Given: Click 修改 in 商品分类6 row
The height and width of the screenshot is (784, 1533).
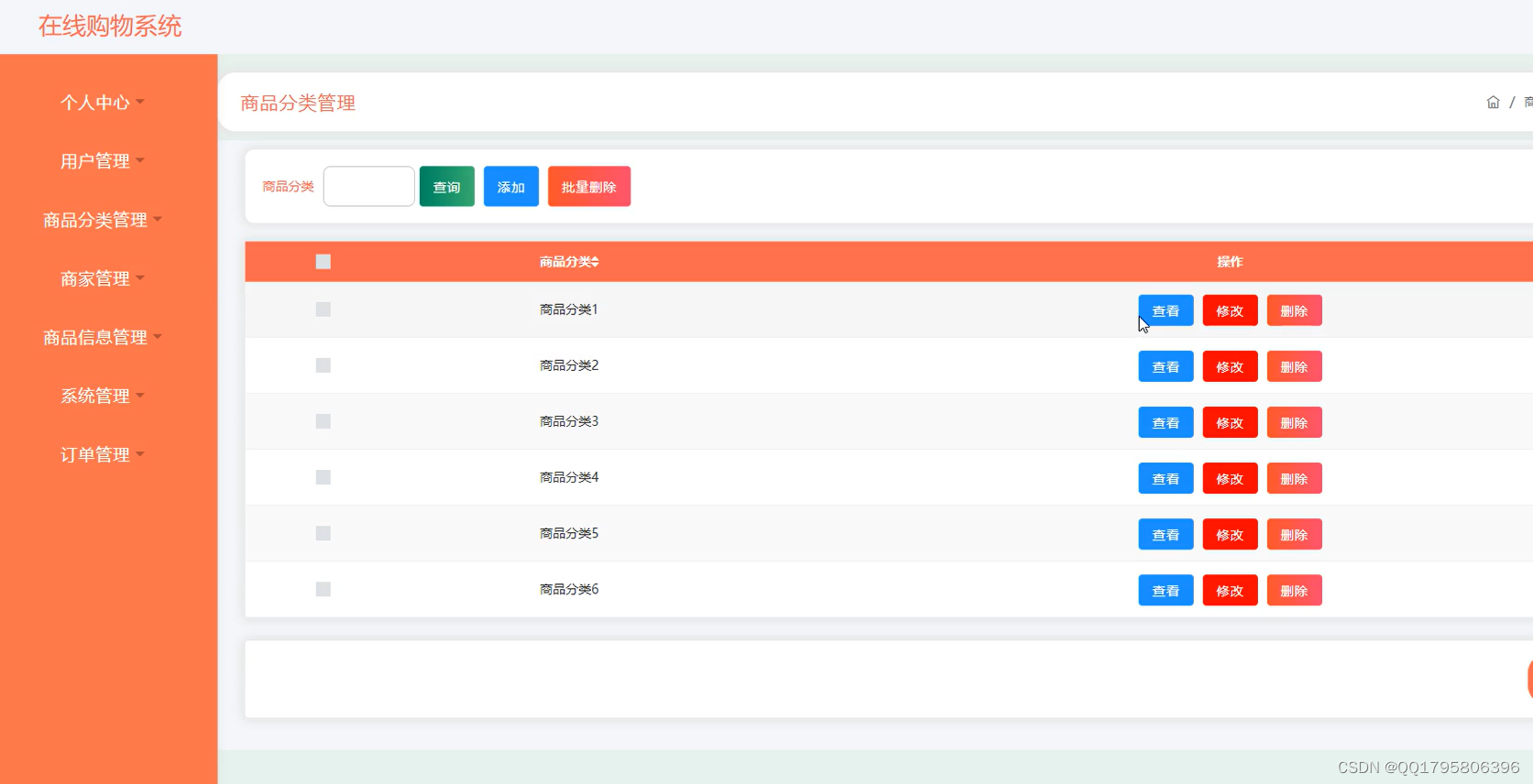Looking at the screenshot, I should click(1230, 590).
